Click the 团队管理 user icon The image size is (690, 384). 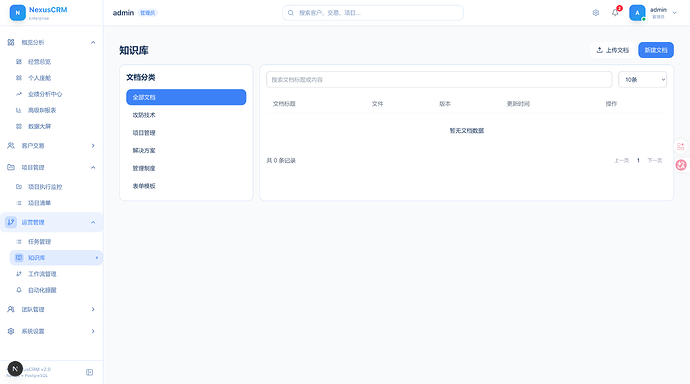point(11,309)
